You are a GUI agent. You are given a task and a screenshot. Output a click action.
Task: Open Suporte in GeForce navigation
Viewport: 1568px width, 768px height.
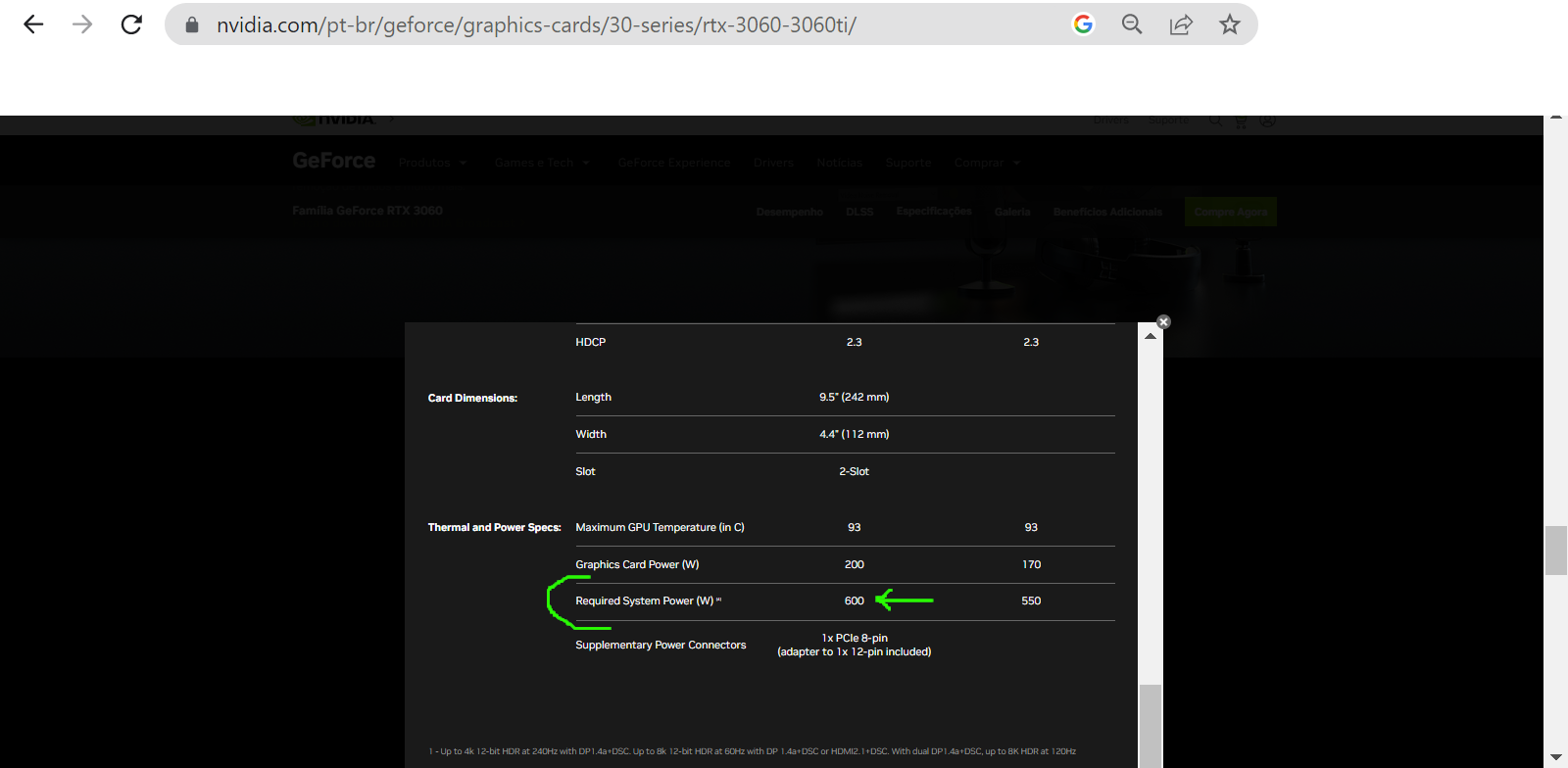tap(907, 163)
